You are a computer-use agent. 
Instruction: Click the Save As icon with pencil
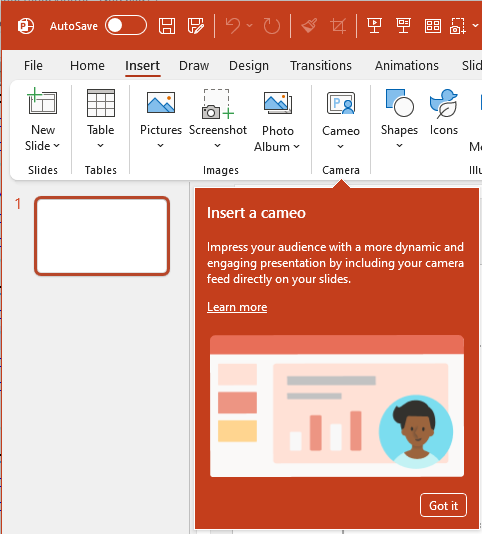(196, 26)
